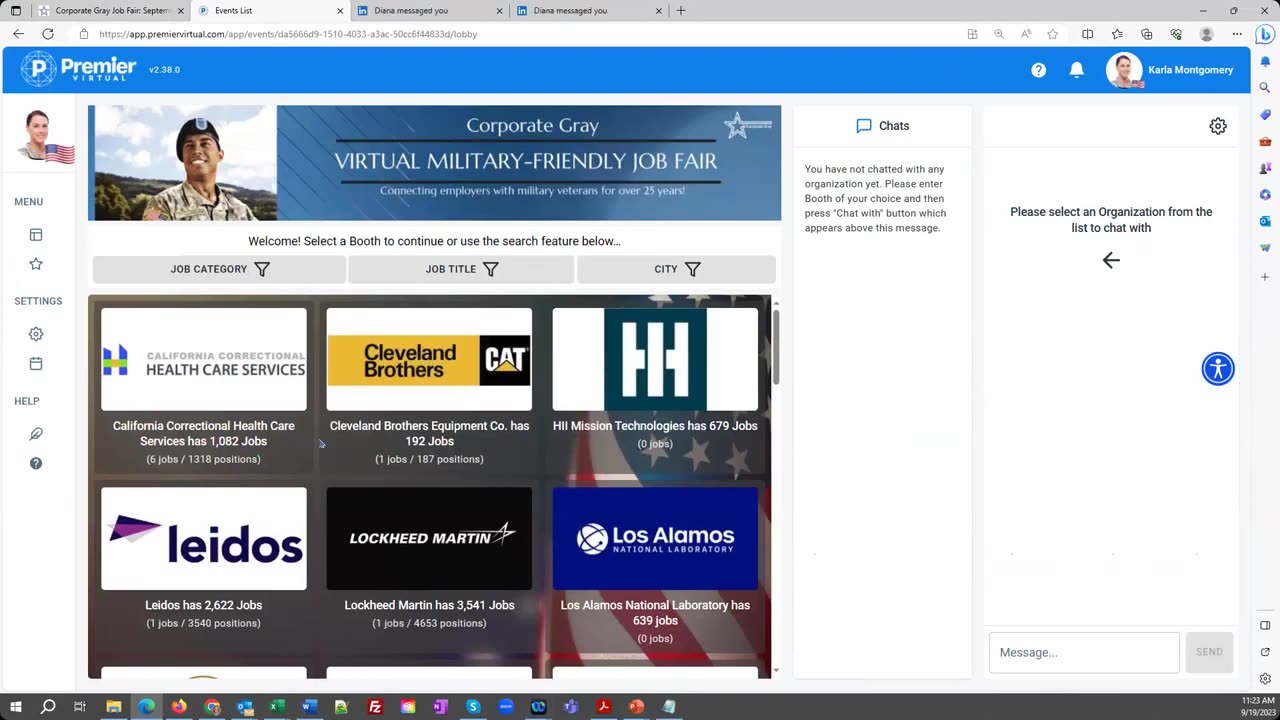The height and width of the screenshot is (720, 1280).
Task: Open JOB CATEGORY filter
Action: [219, 269]
